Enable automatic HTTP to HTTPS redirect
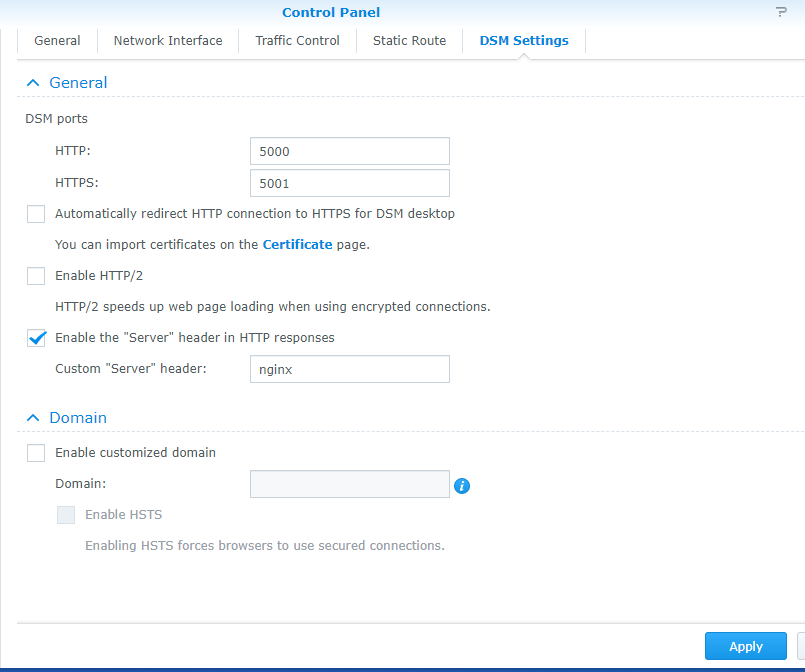The height and width of the screenshot is (672, 805). pos(36,214)
